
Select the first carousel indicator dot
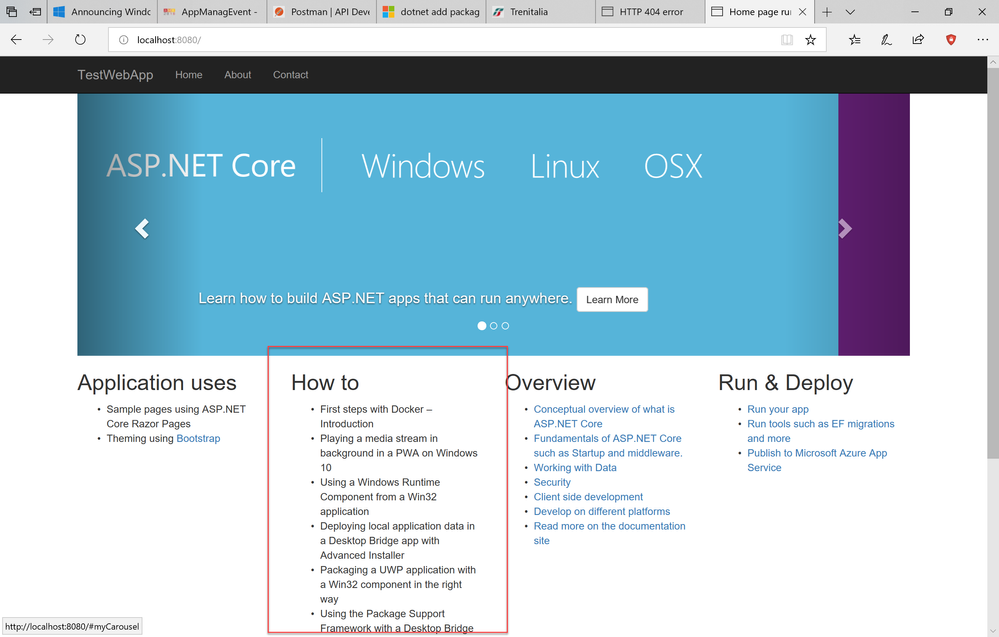(x=482, y=326)
